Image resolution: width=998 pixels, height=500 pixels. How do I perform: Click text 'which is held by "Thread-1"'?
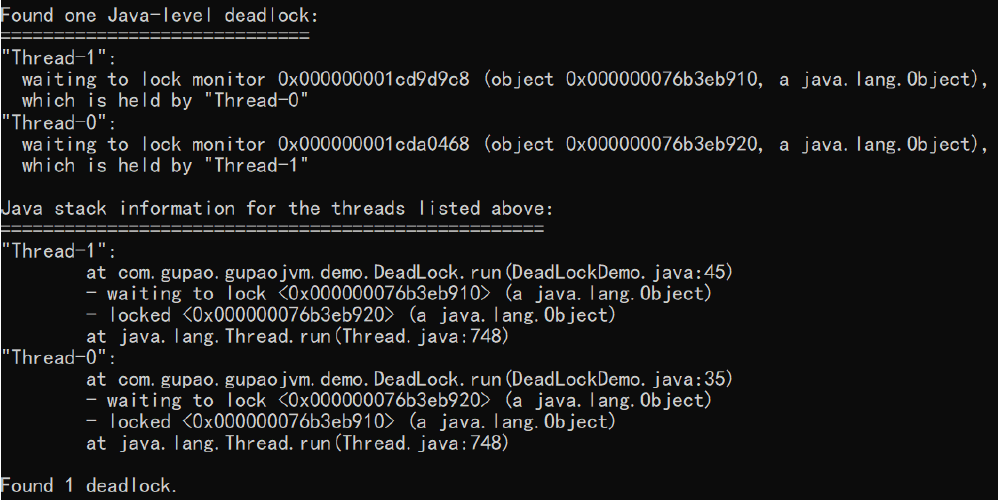tap(165, 165)
